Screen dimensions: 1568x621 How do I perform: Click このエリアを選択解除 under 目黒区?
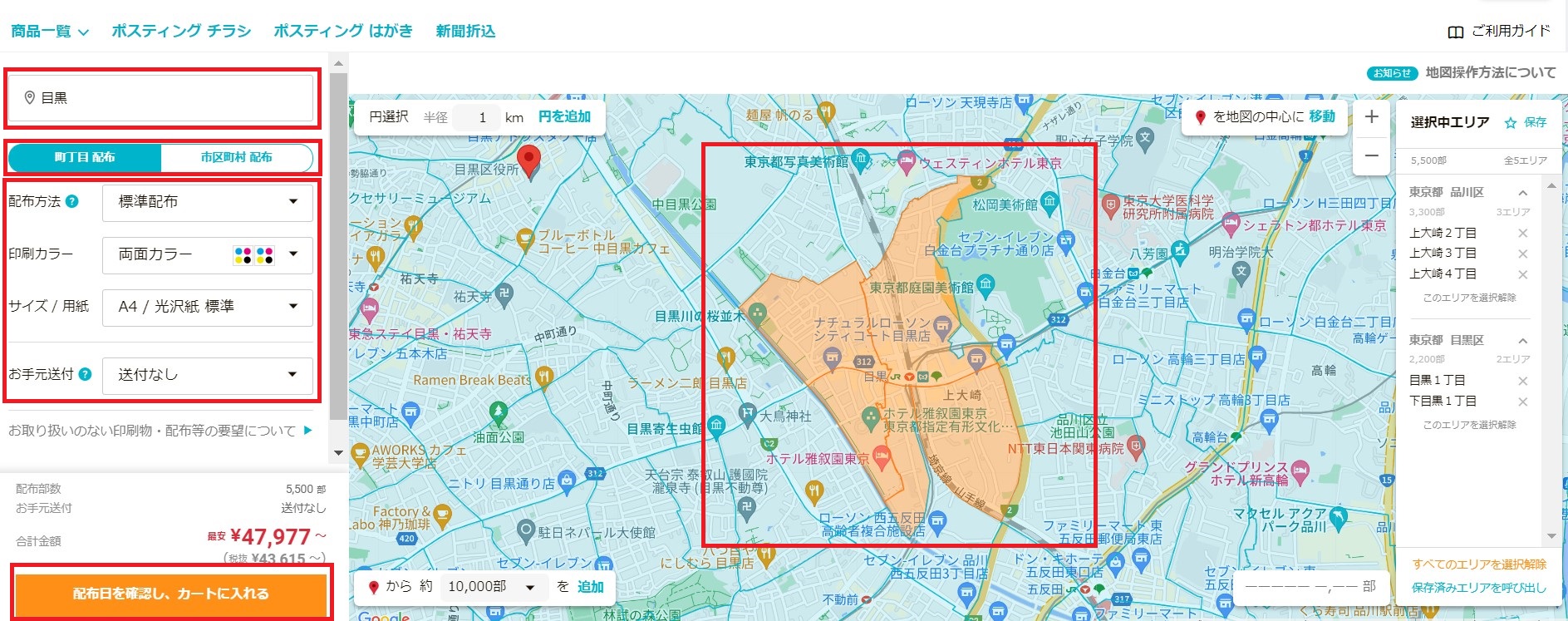pyautogui.click(x=1469, y=425)
